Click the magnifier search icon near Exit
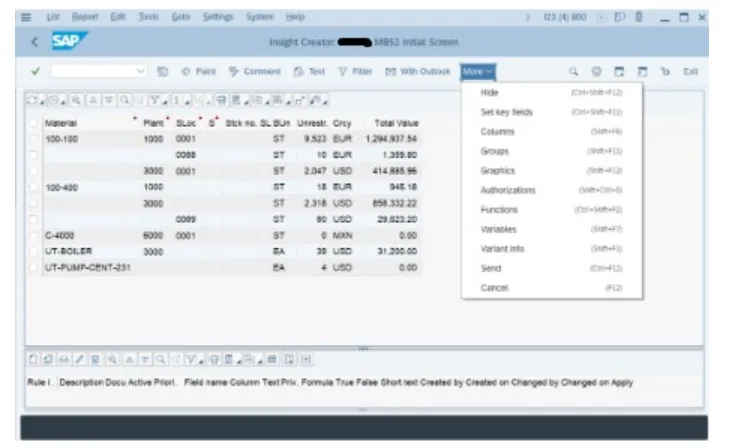Screen dimensions: 729x448 pos(574,72)
